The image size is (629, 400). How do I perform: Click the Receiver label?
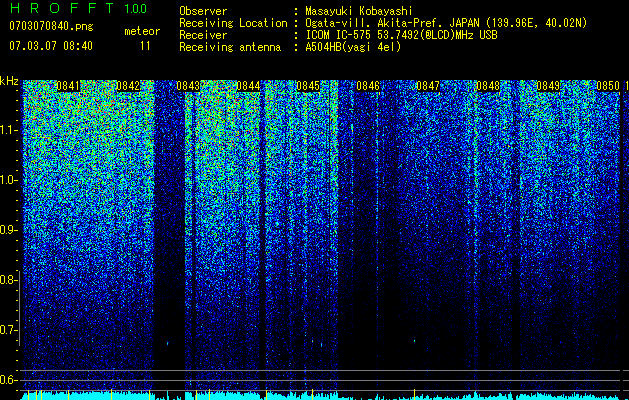203,35
